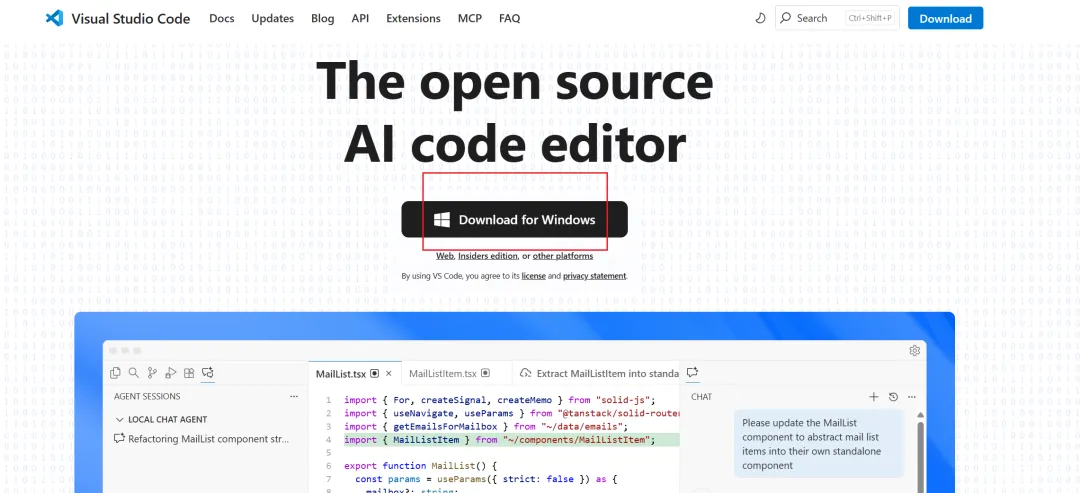Screen dimensions: 1080x493
Task: Click the chat panel scrollbar thumb
Action: point(920,456)
